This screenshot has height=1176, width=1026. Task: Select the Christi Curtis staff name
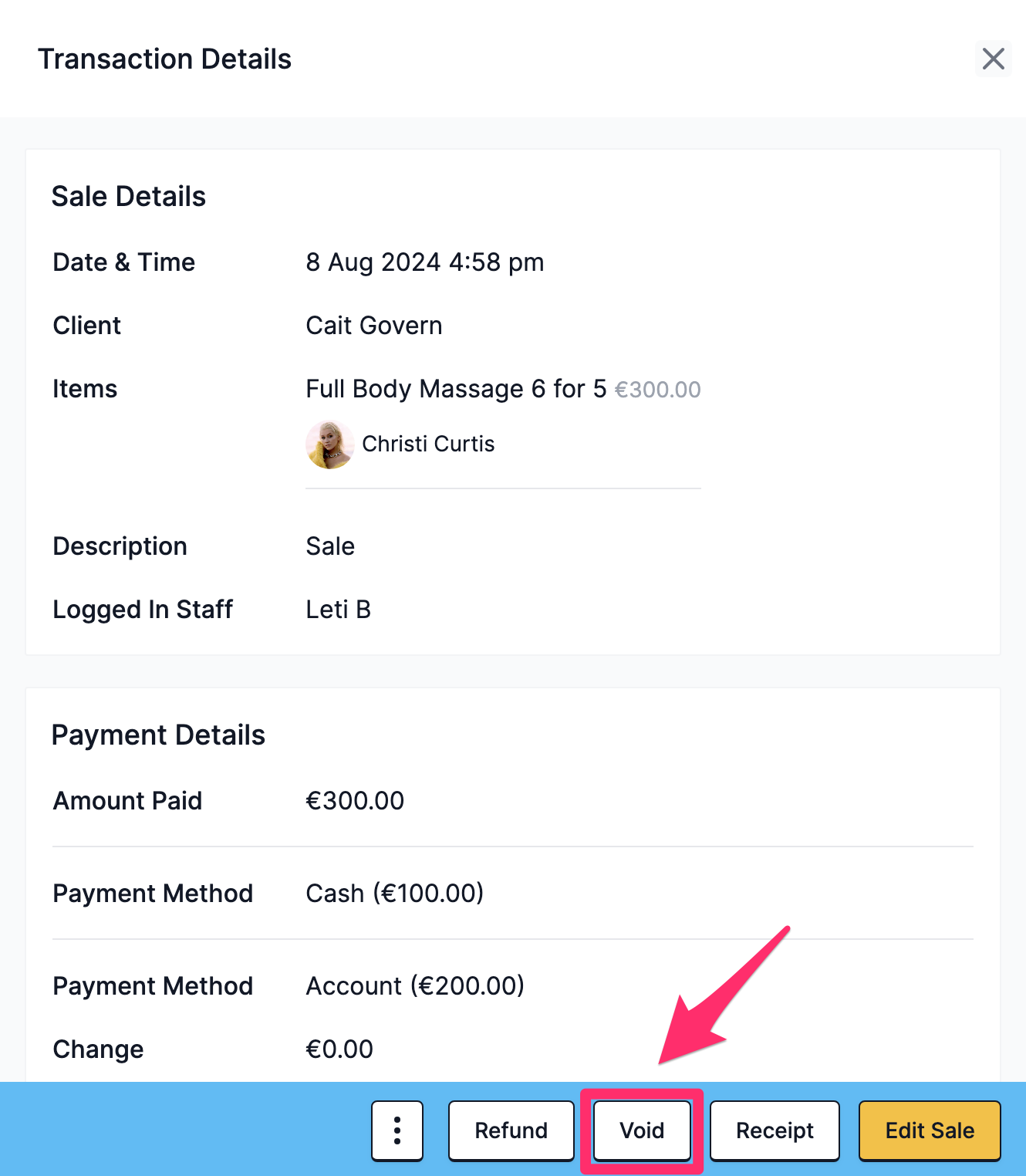coord(428,444)
